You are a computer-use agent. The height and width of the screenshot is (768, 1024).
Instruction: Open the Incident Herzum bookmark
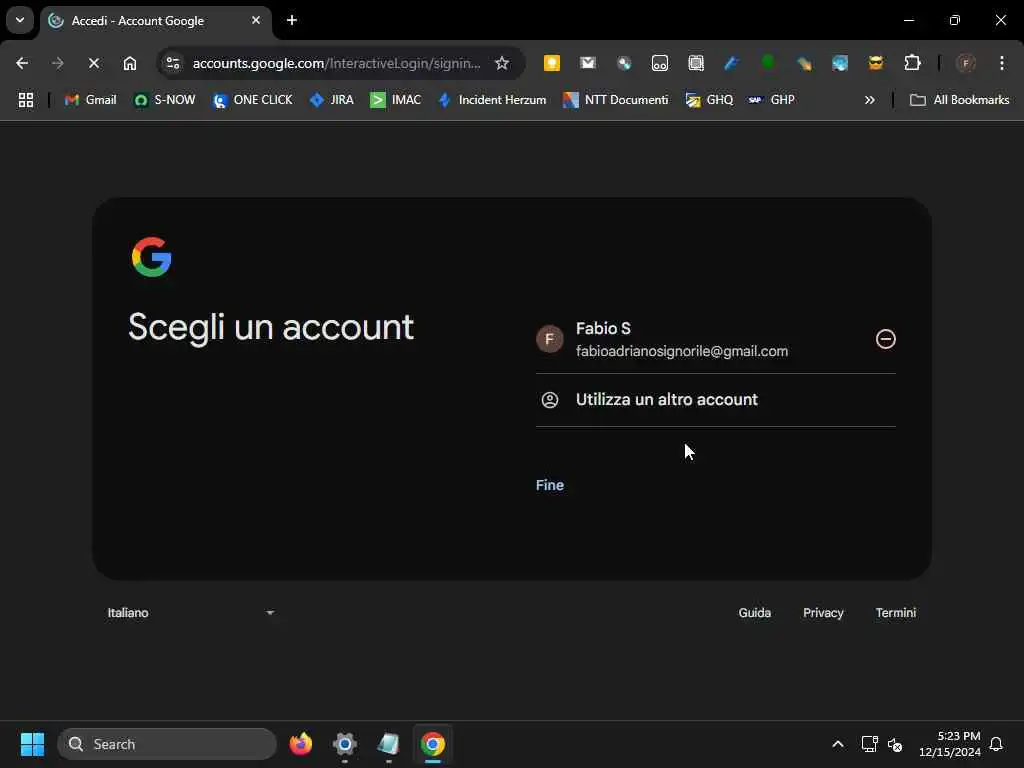(x=492, y=100)
